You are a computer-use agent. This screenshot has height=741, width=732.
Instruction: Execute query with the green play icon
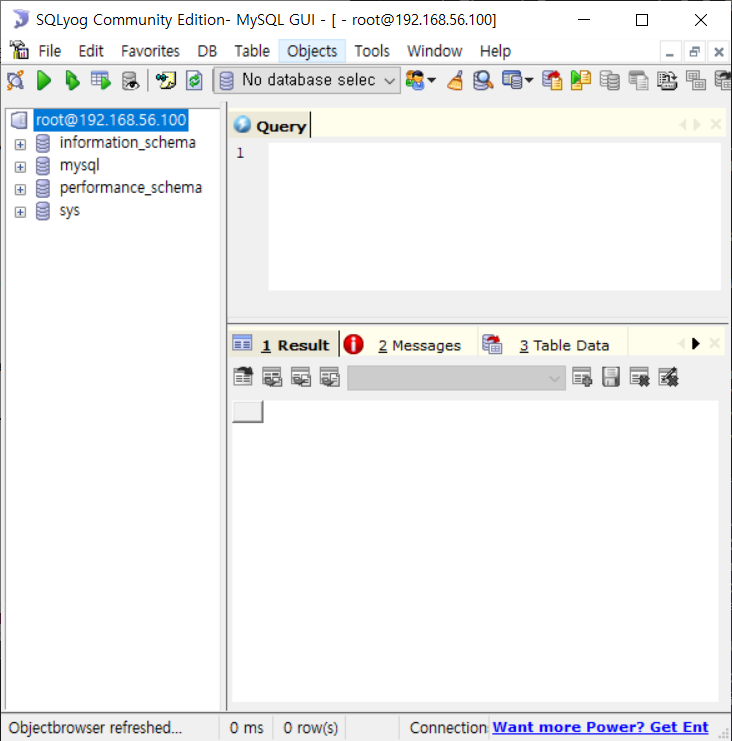click(x=44, y=80)
